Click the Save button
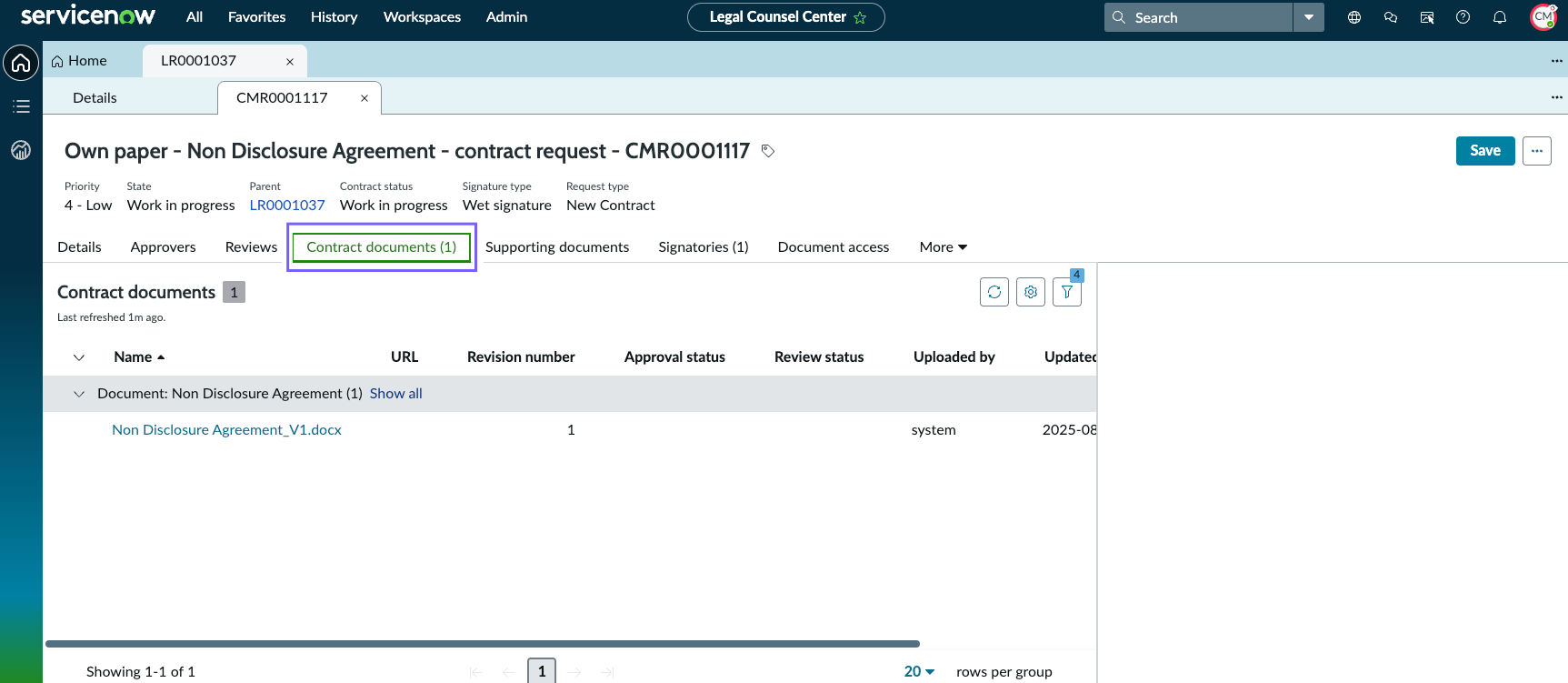This screenshot has height=683, width=1568. click(x=1485, y=151)
